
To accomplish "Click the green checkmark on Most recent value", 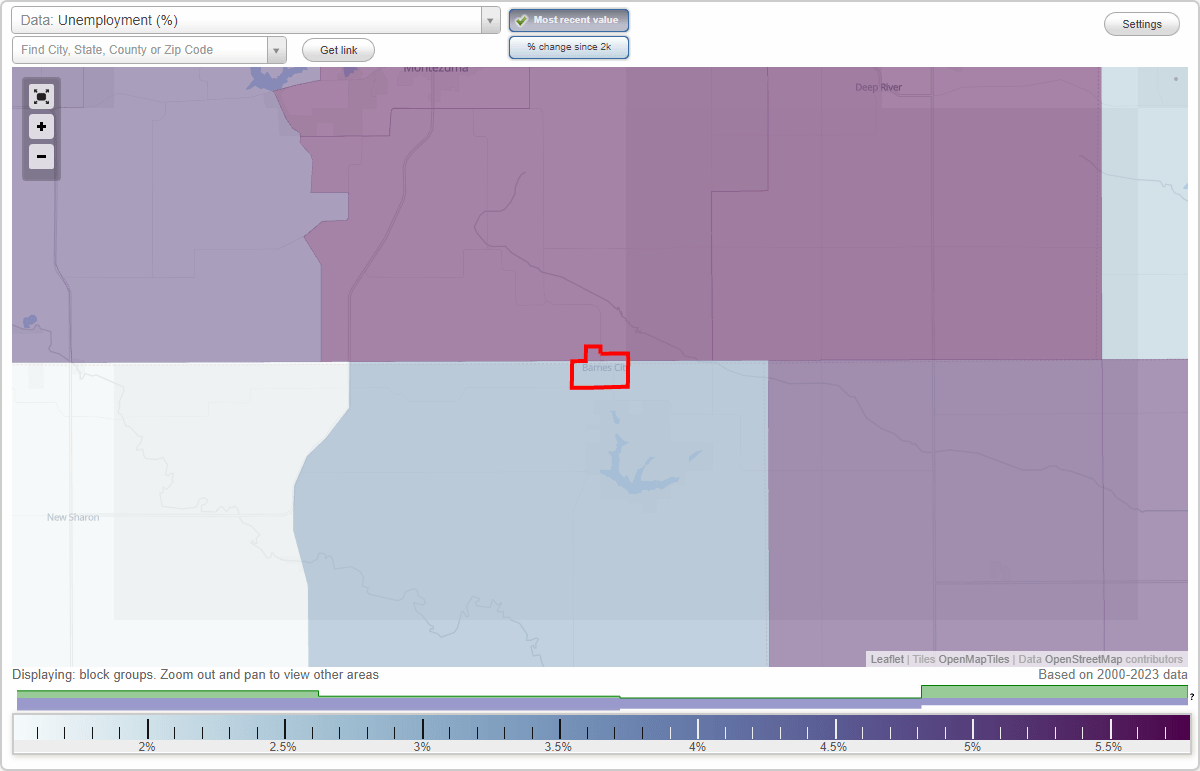I will coord(521,19).
